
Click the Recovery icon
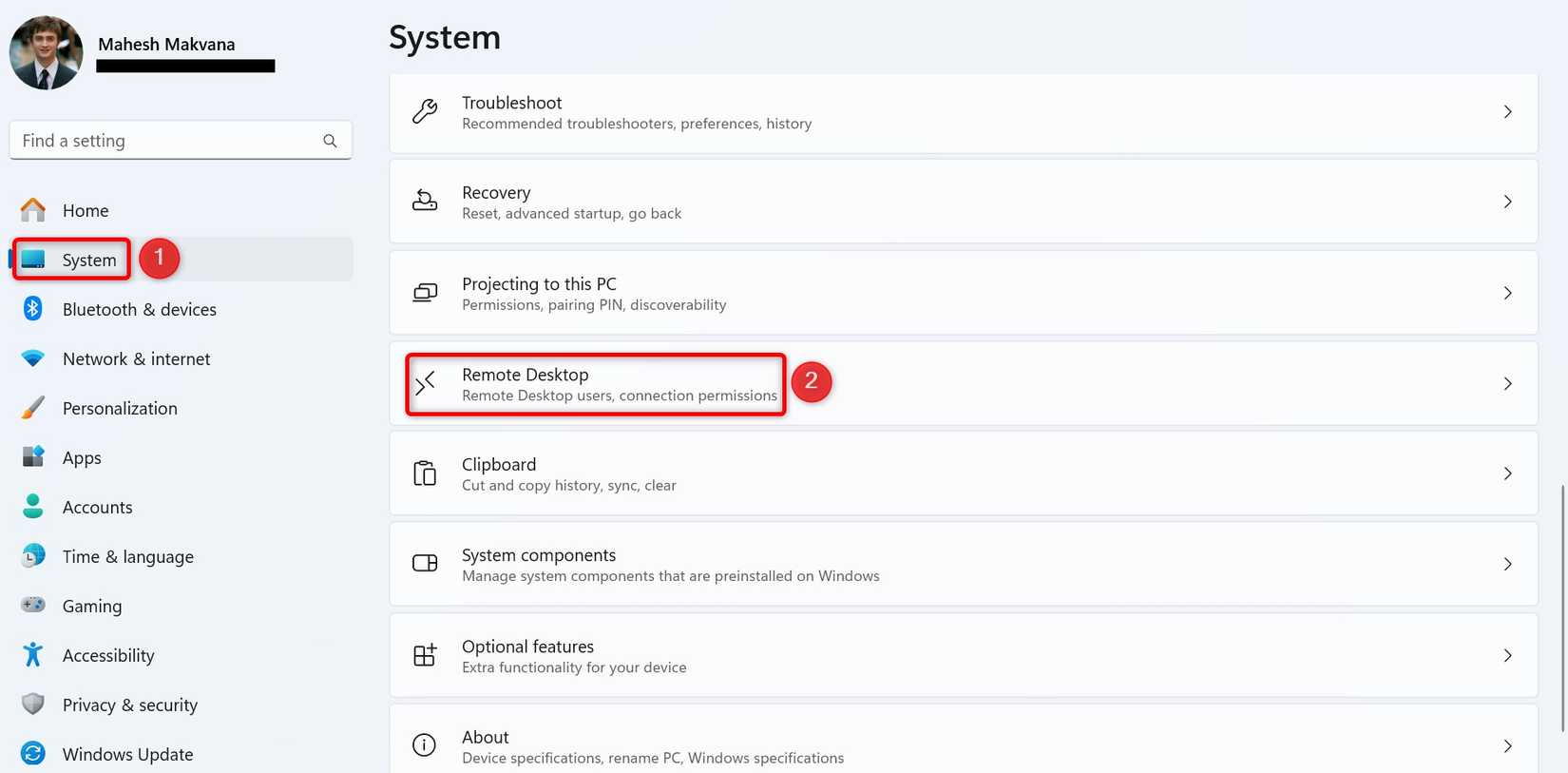pyautogui.click(x=425, y=202)
